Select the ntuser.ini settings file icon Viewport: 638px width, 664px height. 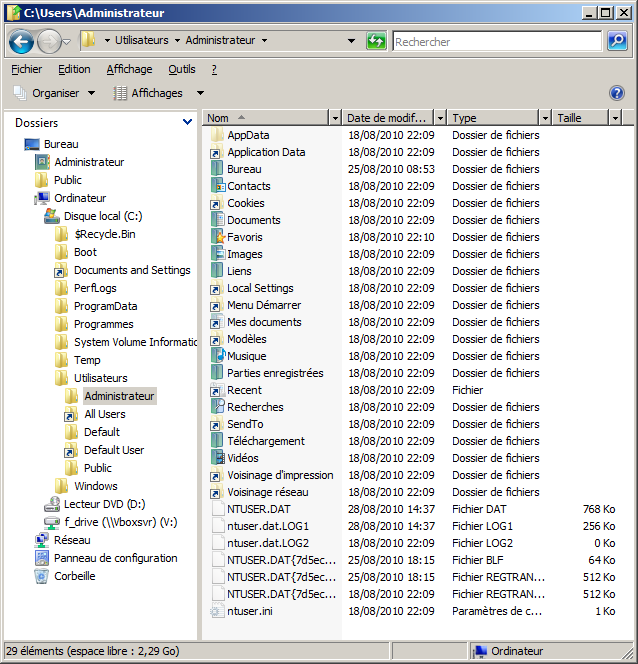(218, 611)
